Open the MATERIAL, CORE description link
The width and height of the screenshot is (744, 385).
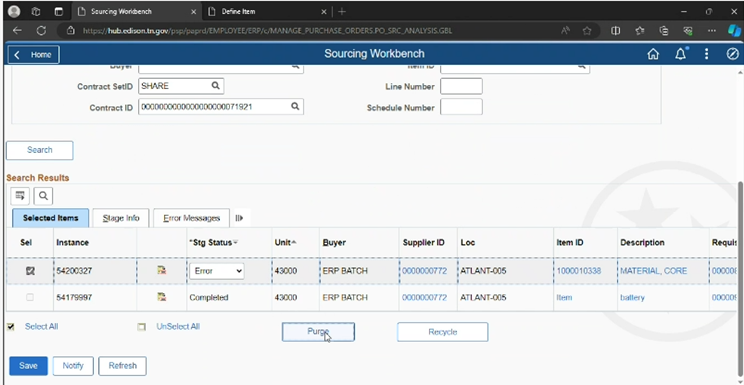point(653,271)
